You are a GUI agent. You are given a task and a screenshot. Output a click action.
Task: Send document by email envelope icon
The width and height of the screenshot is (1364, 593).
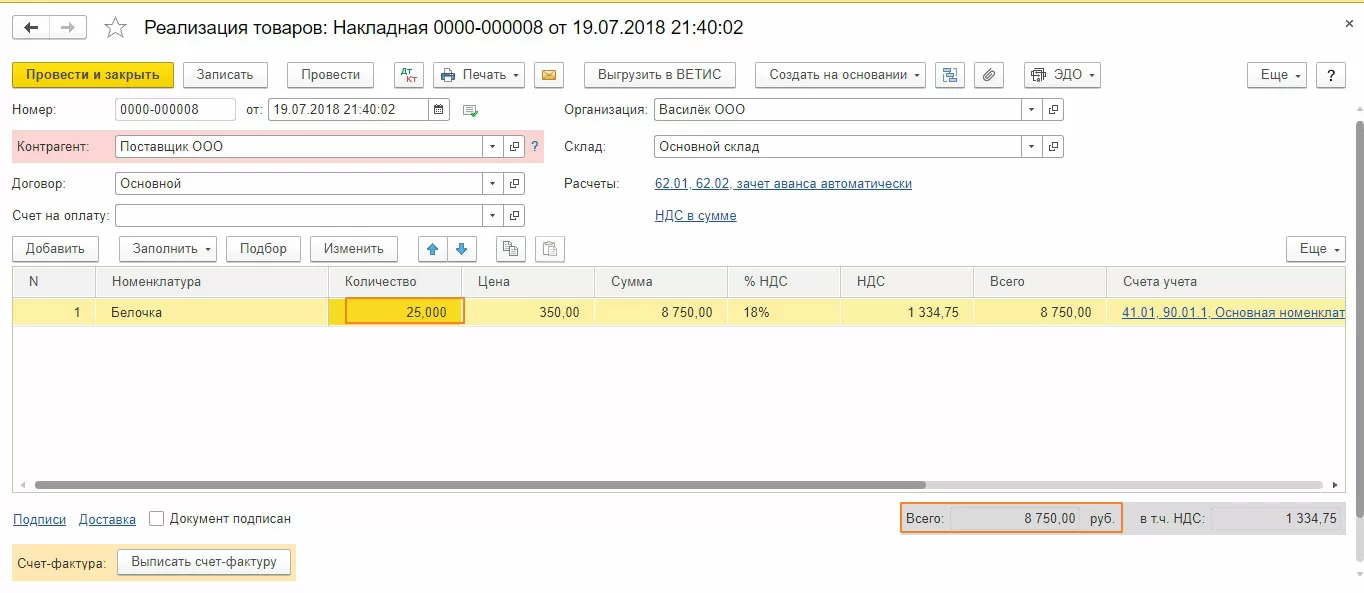pyautogui.click(x=549, y=75)
